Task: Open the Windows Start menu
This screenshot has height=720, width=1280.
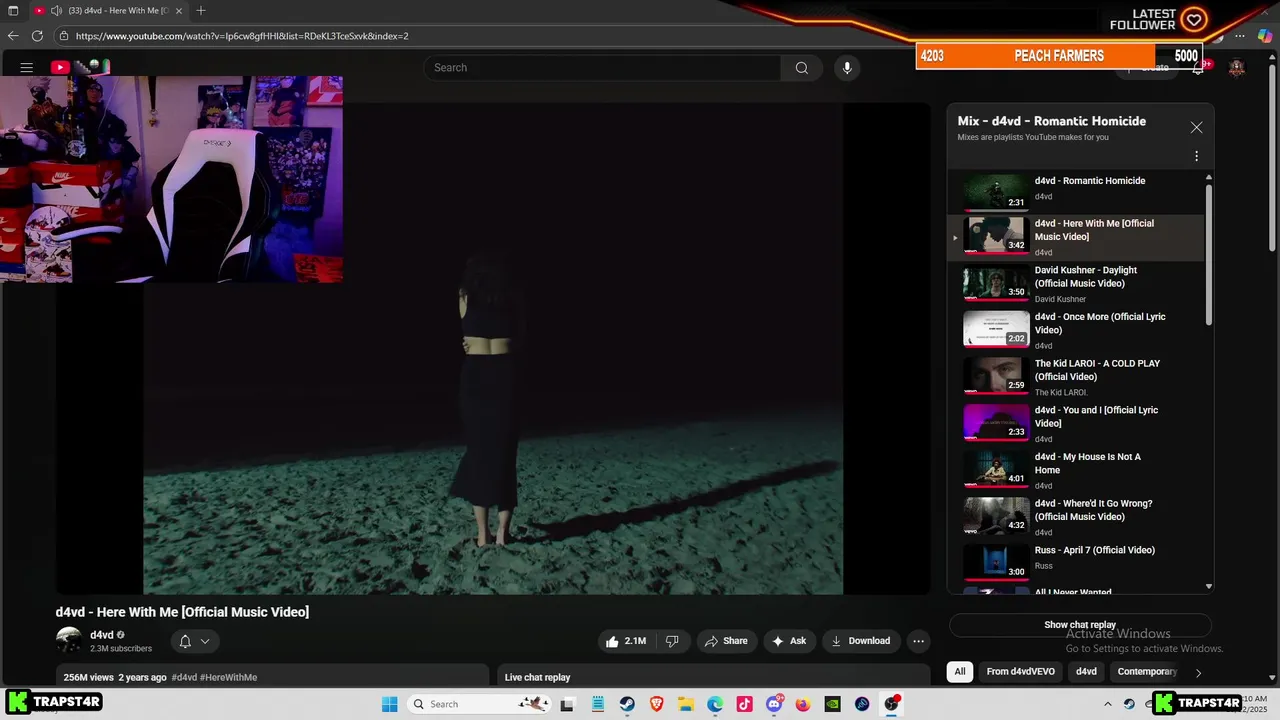Action: click(x=389, y=704)
